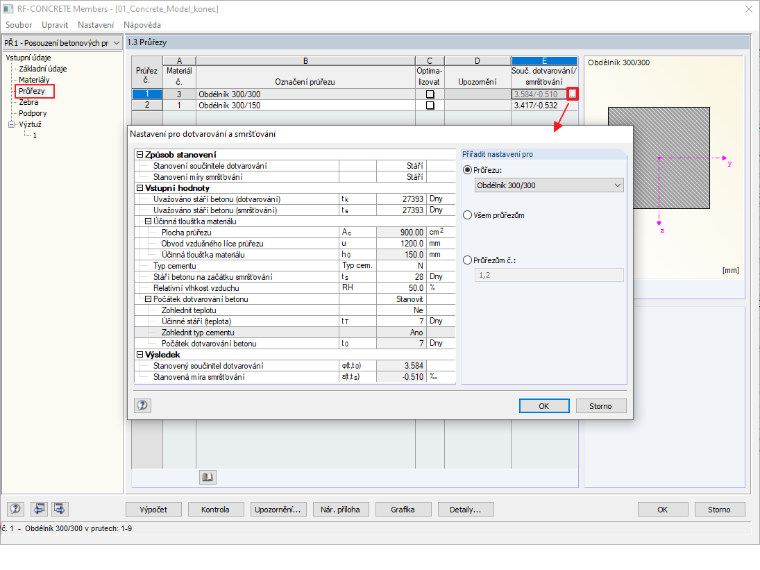Click the Kontrola button
The image size is (760, 570).
(215, 509)
